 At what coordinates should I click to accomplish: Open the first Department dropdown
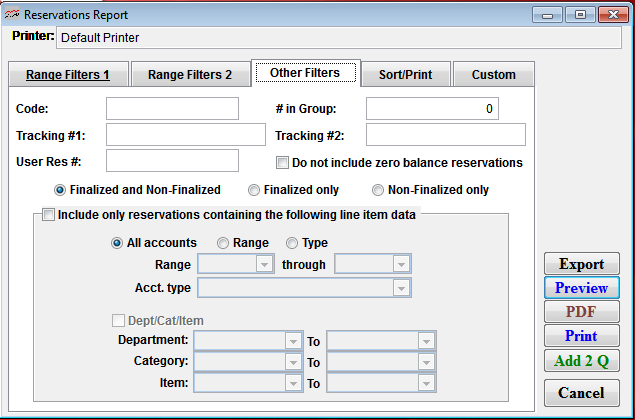[293, 340]
